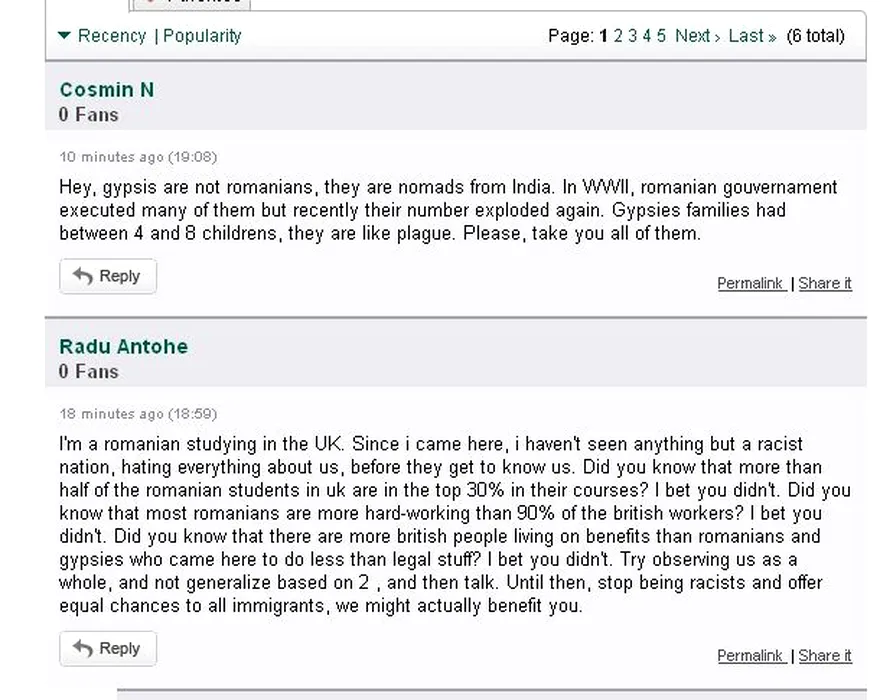This screenshot has width=893, height=700.
Task: Open Permalink for Cosmin N's comment
Action: tap(751, 284)
